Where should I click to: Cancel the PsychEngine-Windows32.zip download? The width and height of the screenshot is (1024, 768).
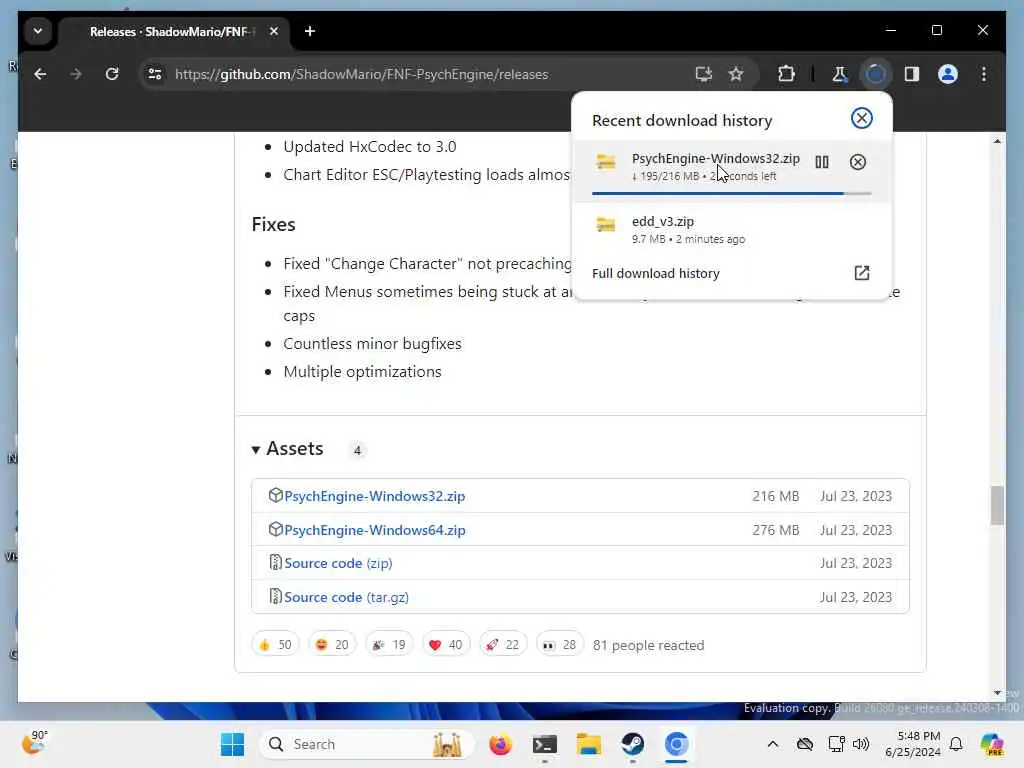point(857,162)
